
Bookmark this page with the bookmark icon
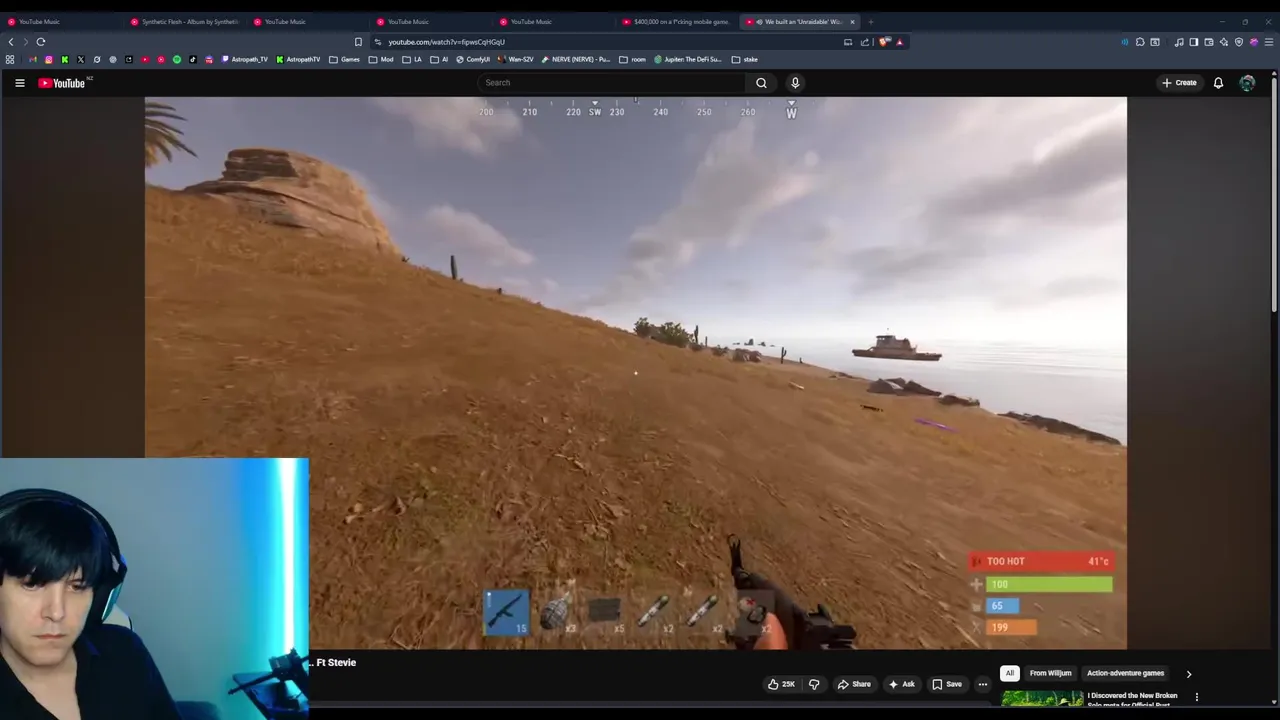point(358,42)
